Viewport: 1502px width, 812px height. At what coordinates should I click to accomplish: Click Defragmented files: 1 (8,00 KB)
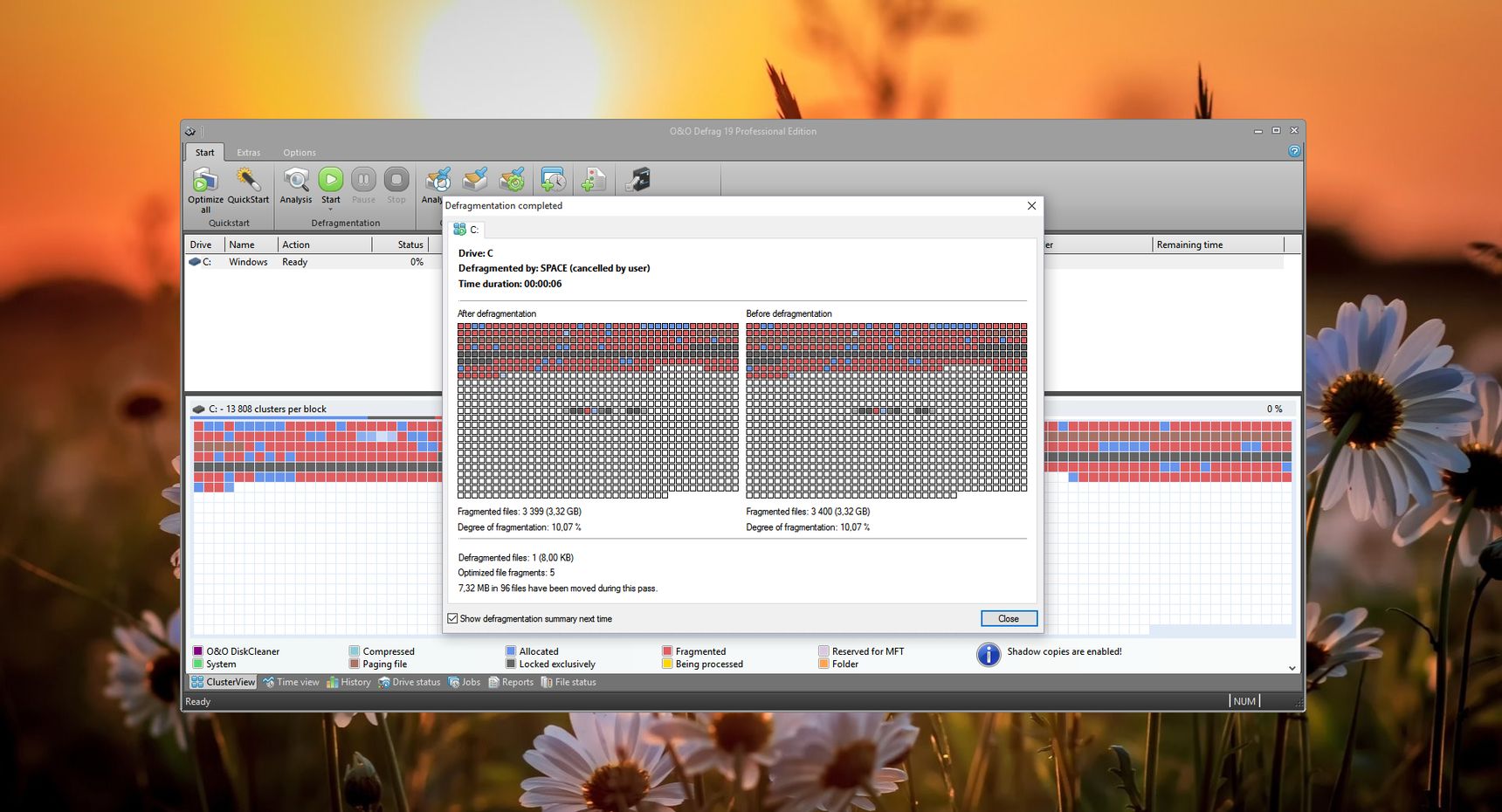tap(516, 557)
